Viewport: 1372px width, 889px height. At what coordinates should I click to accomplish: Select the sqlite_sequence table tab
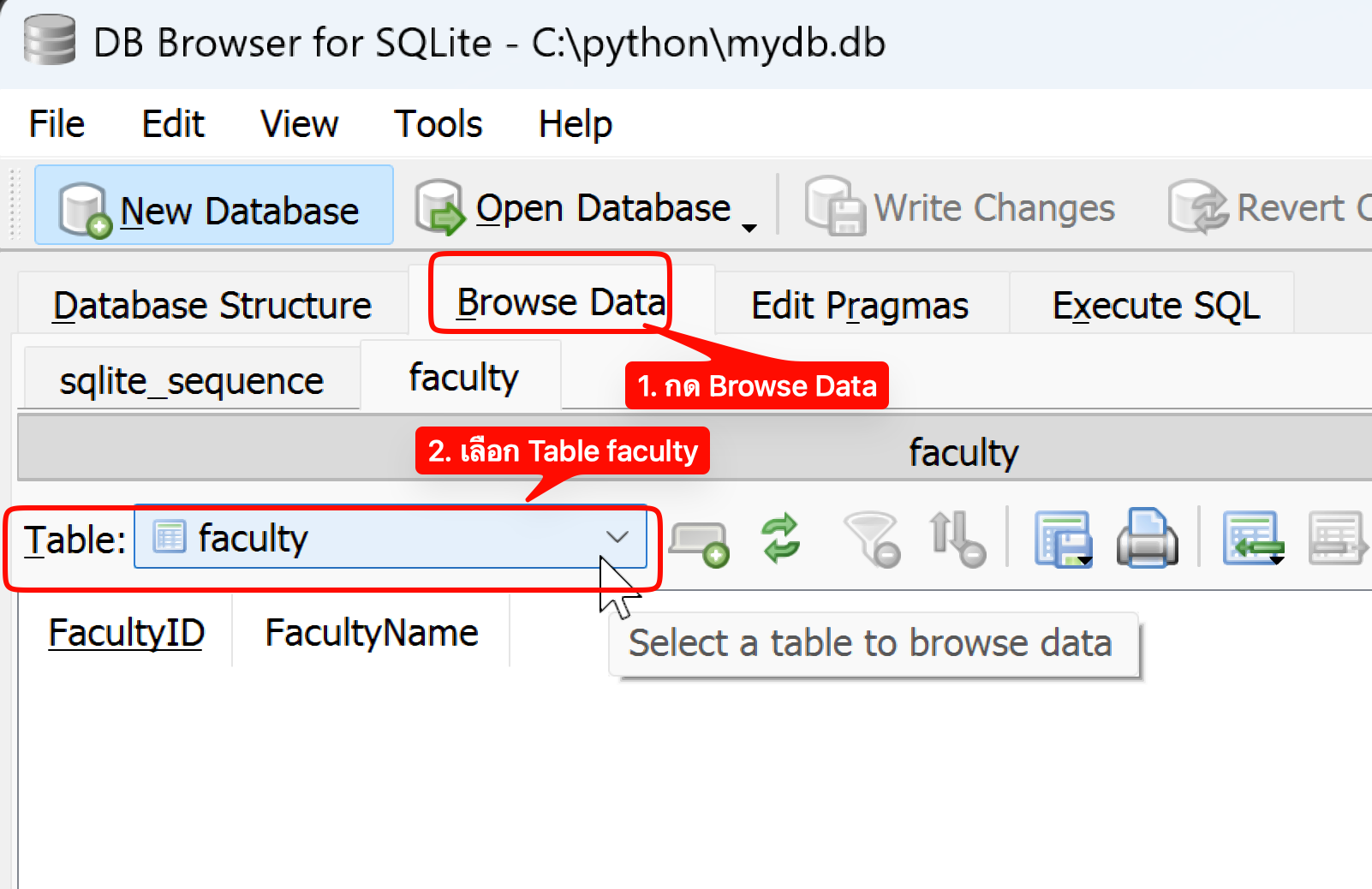(x=192, y=380)
